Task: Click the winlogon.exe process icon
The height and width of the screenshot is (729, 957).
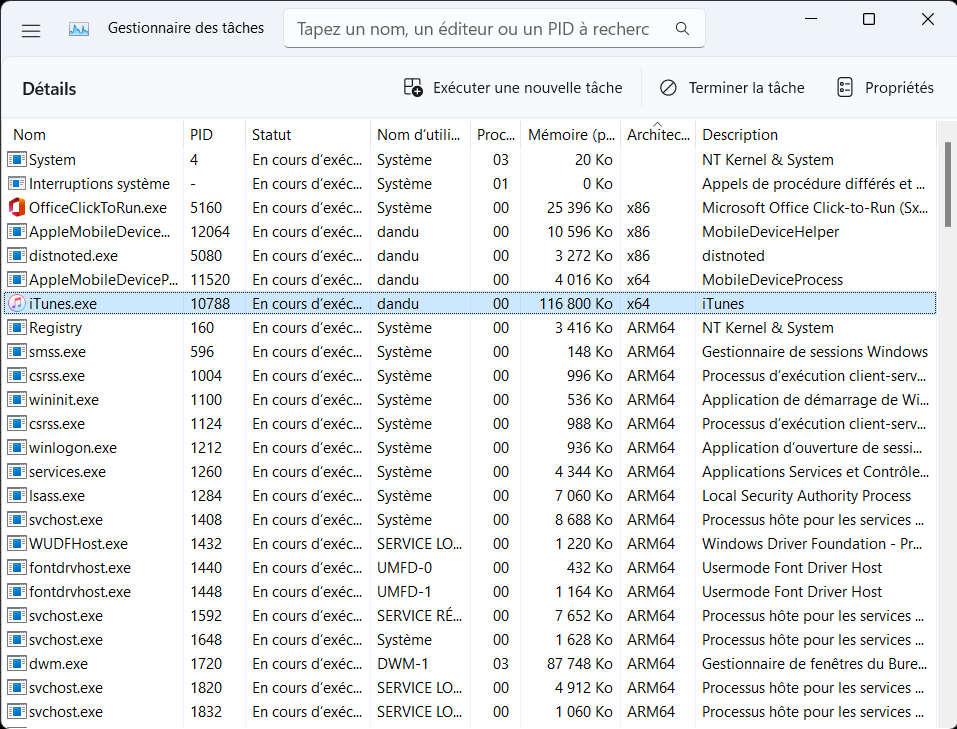Action: pos(16,448)
